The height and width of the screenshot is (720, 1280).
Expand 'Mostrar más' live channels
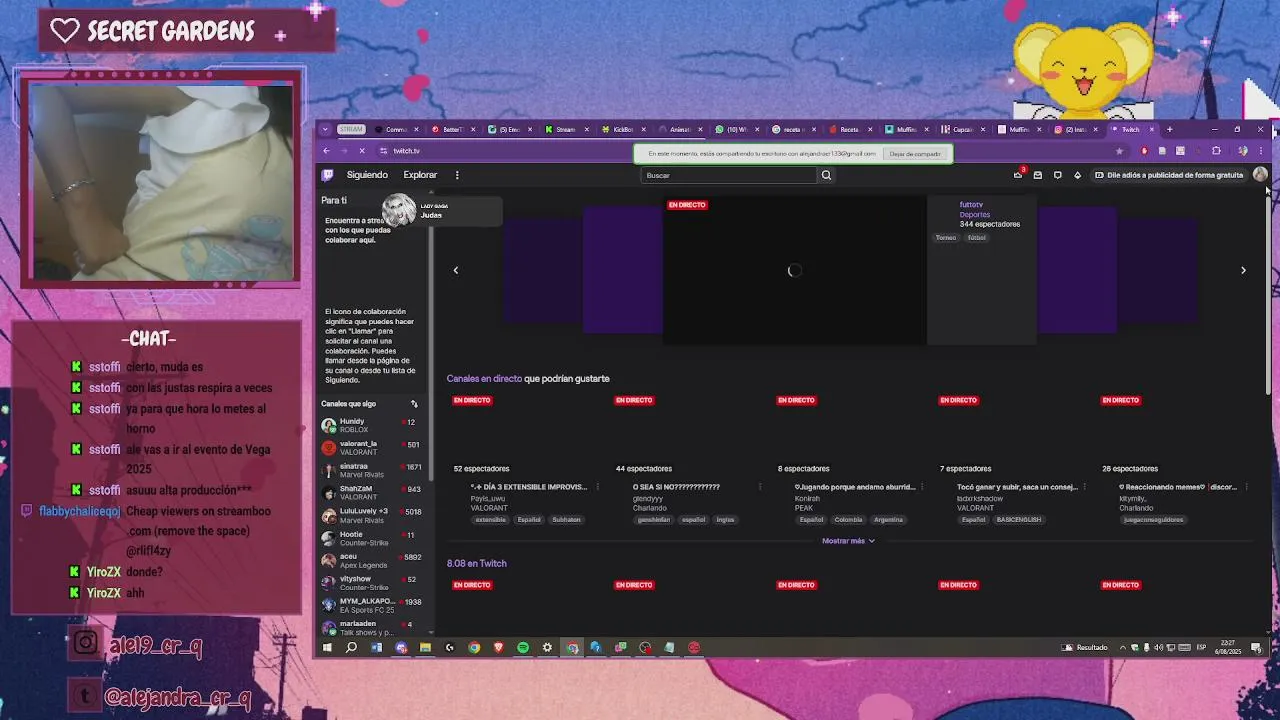tap(848, 541)
